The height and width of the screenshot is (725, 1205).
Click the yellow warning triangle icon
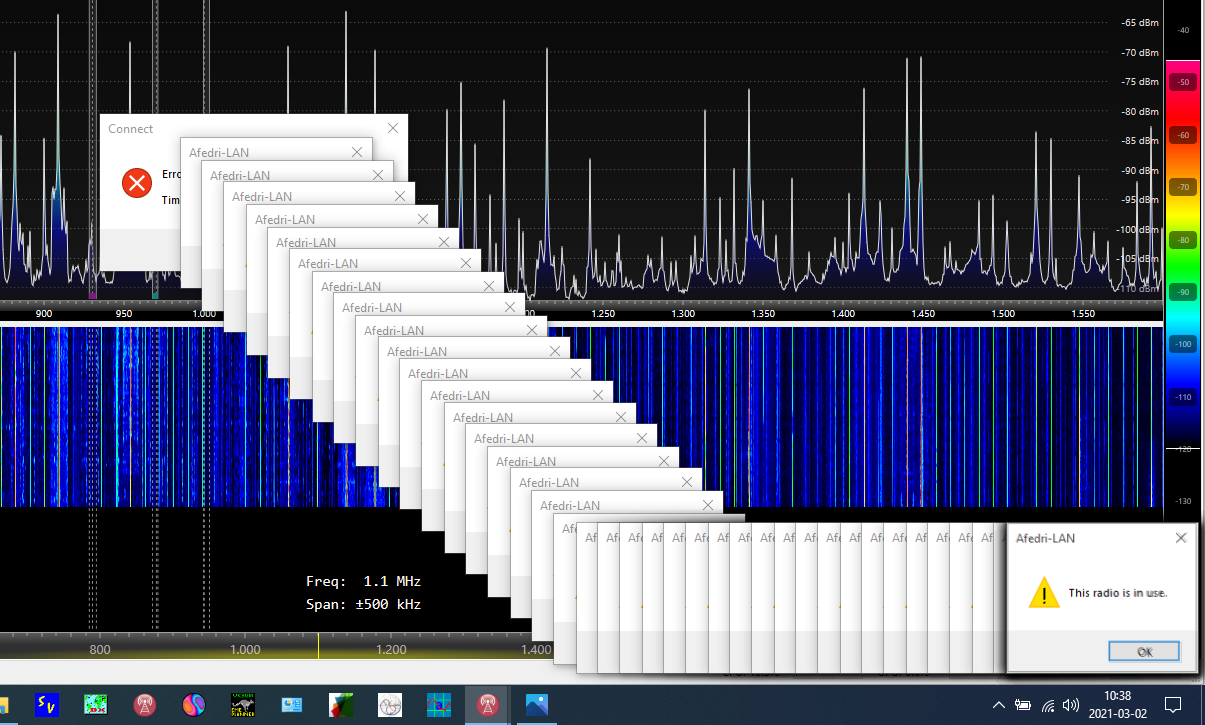coord(1044,592)
